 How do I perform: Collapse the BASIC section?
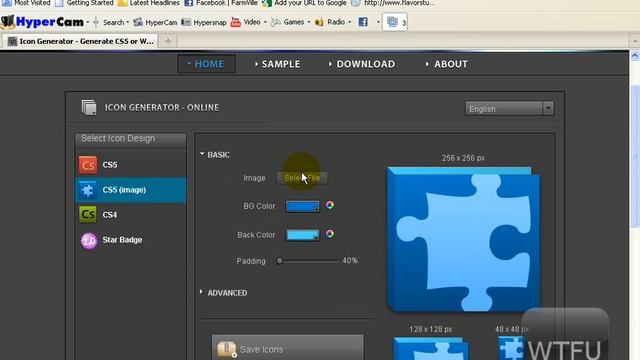click(215, 155)
